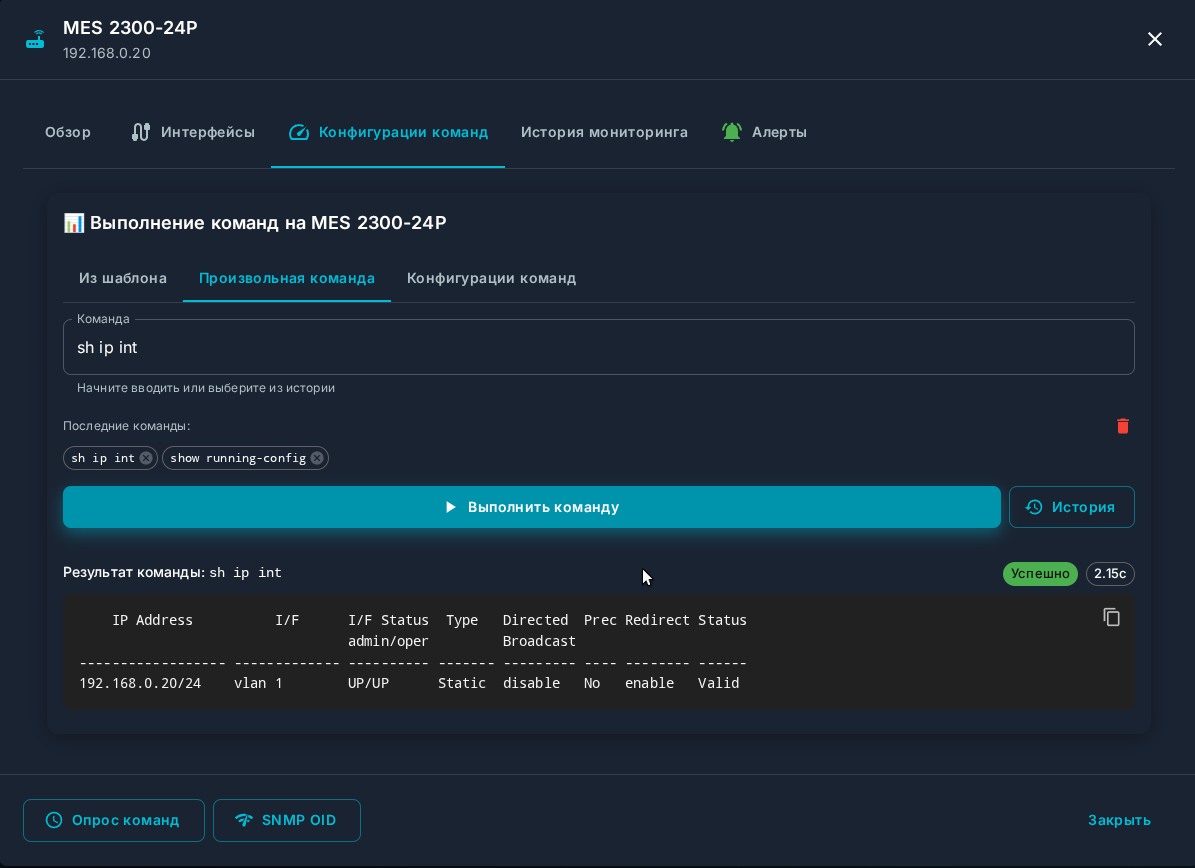Screen dimensions: 1195x868
Task: Click the 192.168.0.20/24 address in output
Action: [140, 683]
